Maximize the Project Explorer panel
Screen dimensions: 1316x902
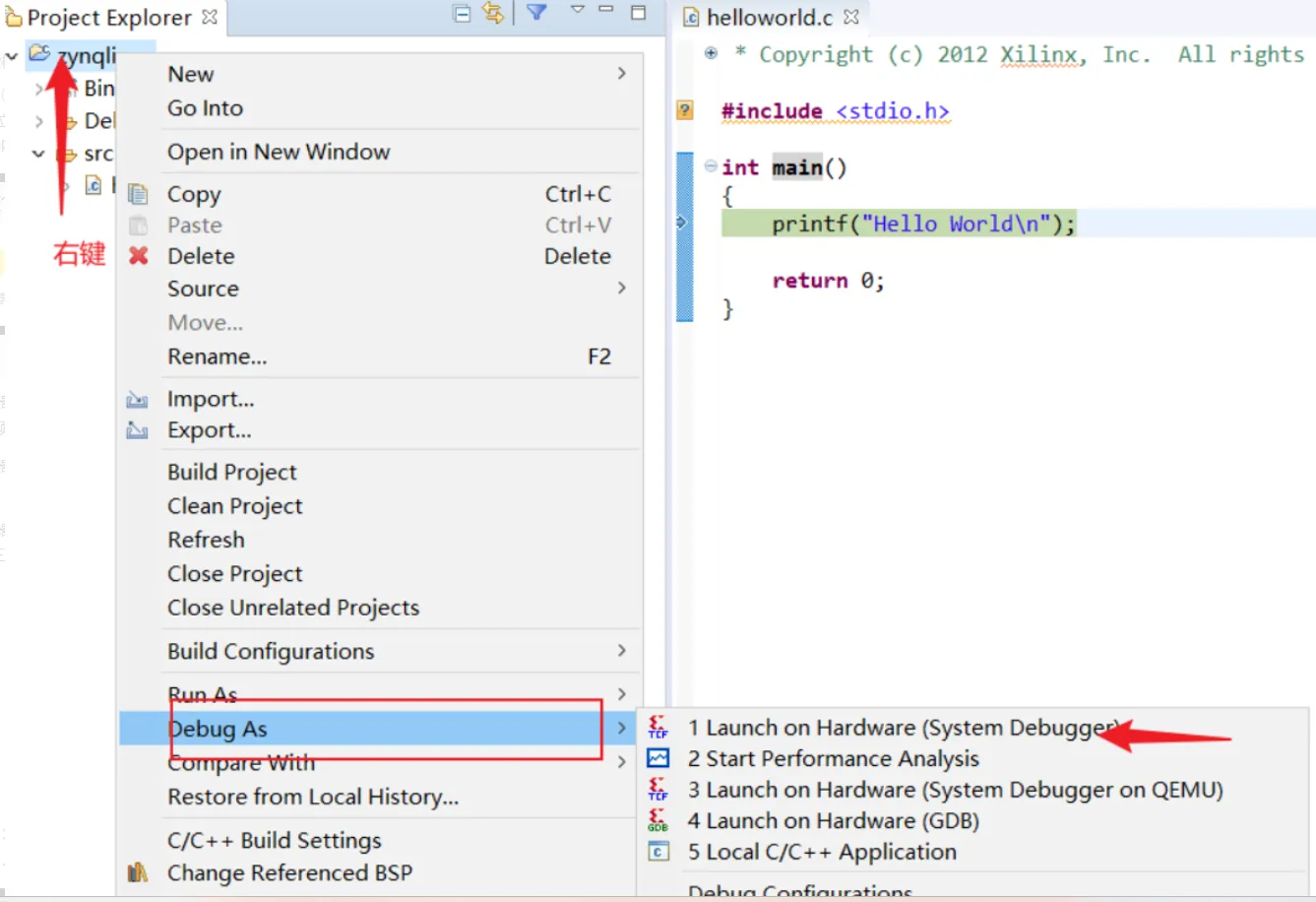pos(638,12)
